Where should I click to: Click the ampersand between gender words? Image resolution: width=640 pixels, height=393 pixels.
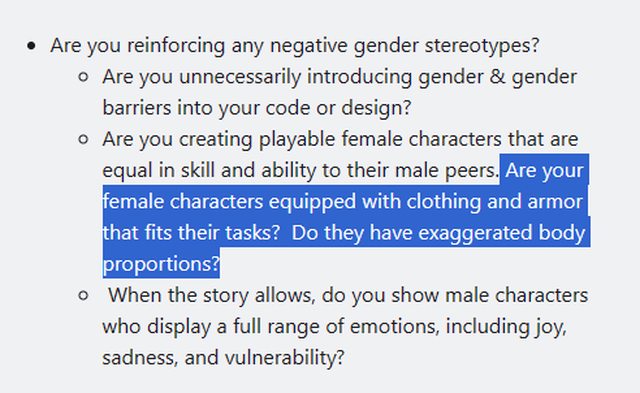[x=498, y=77]
